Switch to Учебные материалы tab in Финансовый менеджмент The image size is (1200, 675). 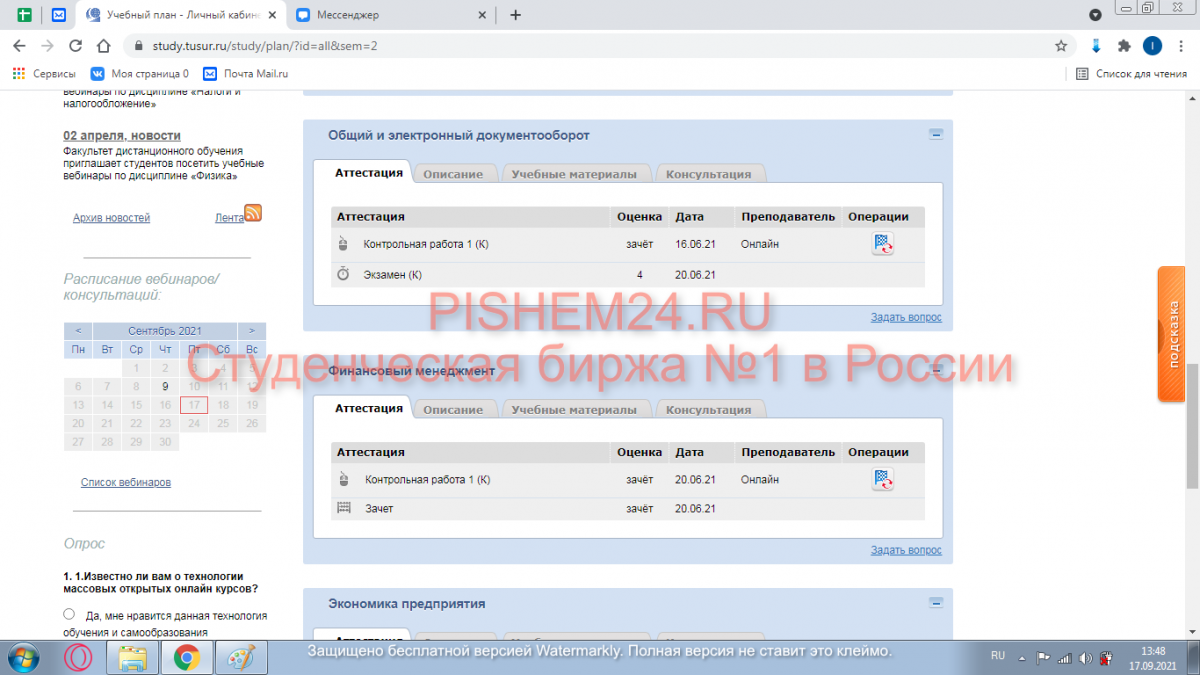coord(573,410)
